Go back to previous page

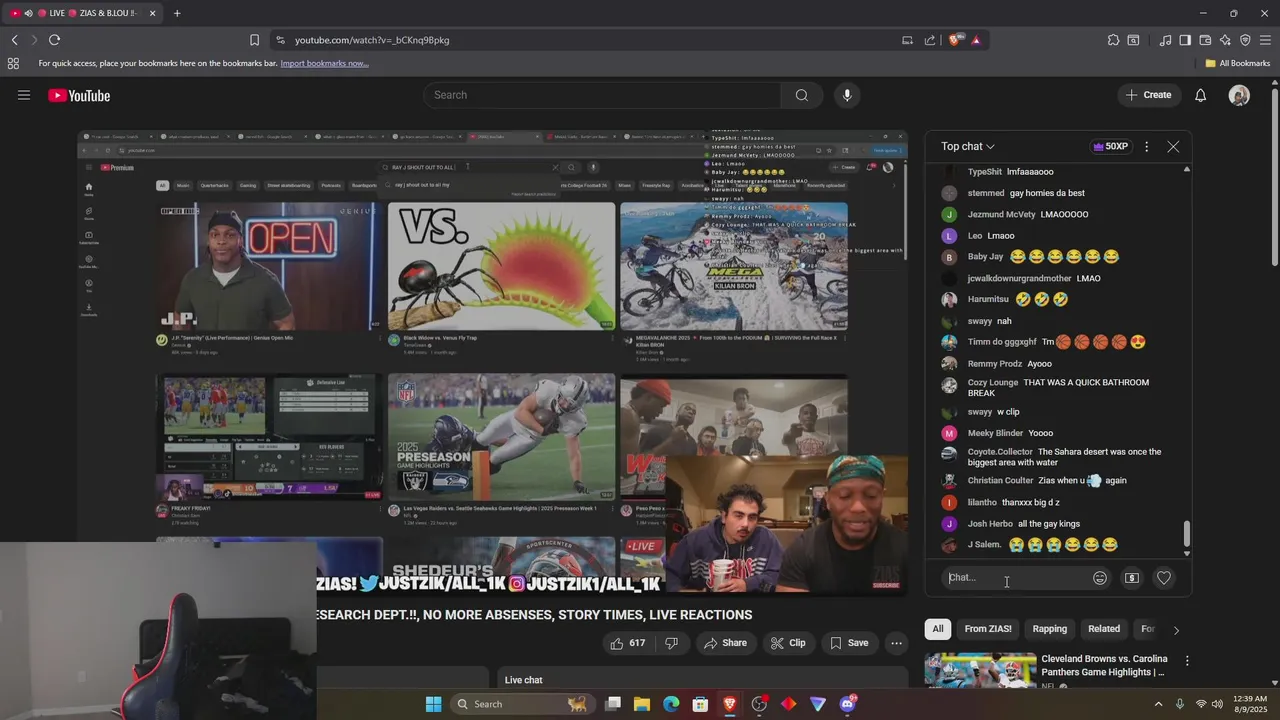(x=14, y=40)
